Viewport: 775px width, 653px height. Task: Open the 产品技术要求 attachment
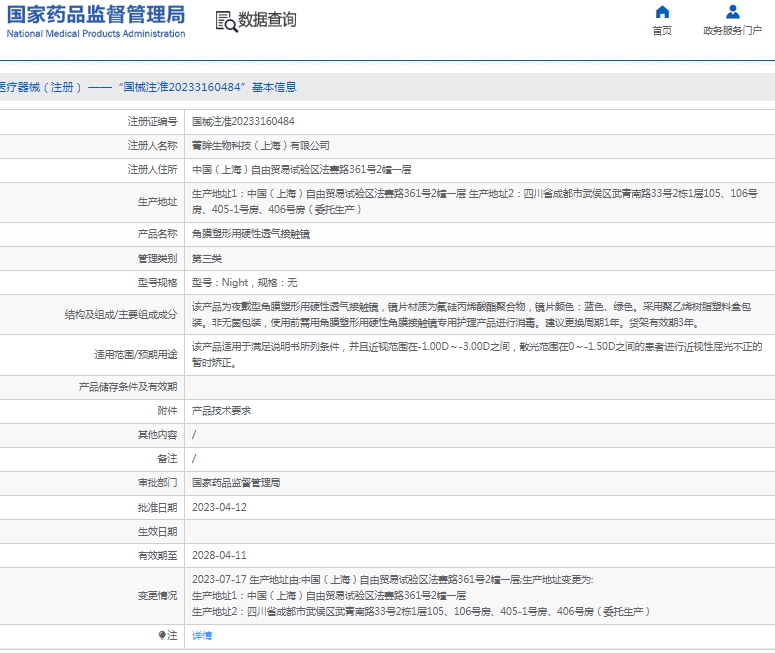pos(221,411)
